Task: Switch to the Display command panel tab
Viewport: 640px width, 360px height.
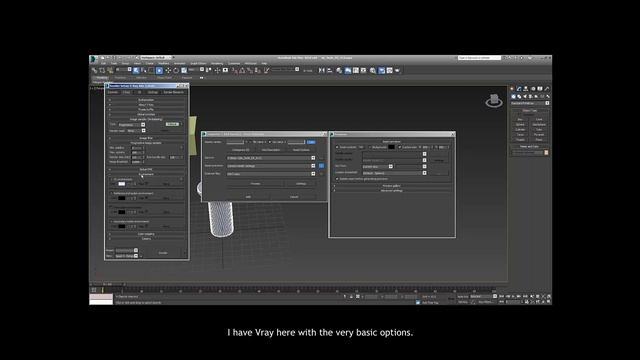Action: (540, 89)
